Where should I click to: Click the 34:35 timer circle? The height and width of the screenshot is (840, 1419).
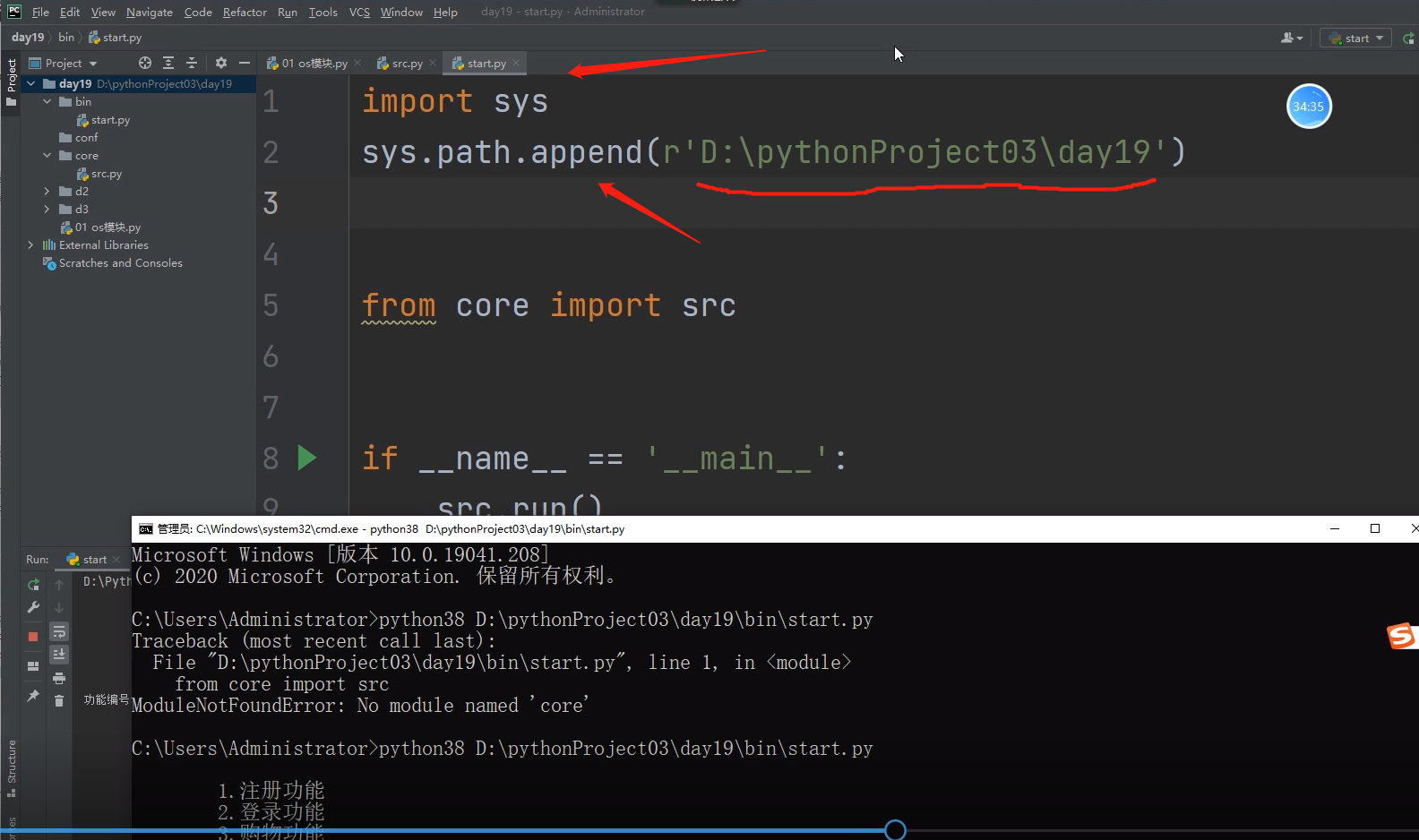1309,107
